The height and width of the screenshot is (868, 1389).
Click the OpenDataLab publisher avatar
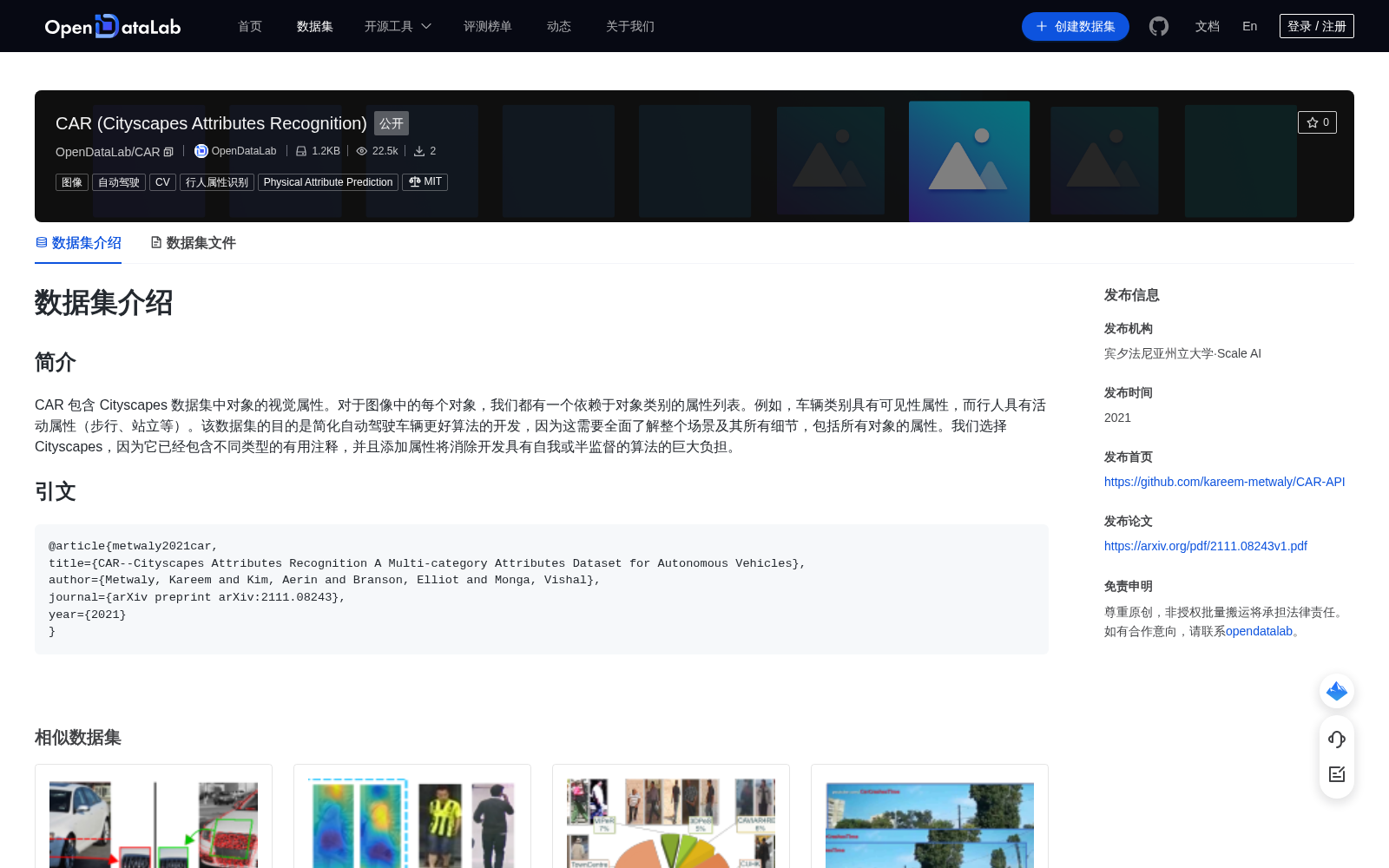point(201,151)
